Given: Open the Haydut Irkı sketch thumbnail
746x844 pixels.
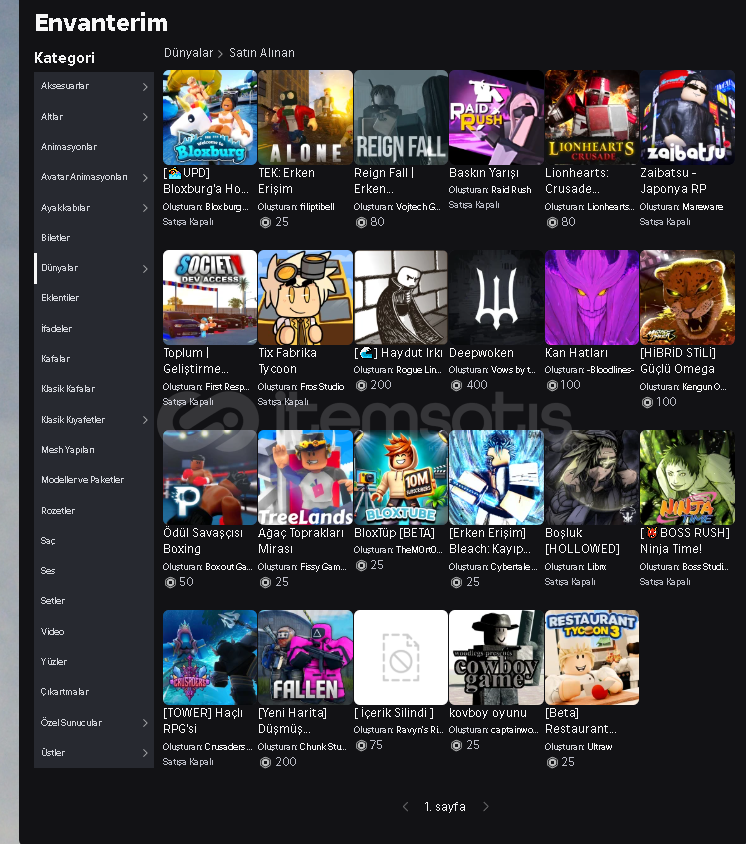Looking at the screenshot, I should click(x=400, y=297).
